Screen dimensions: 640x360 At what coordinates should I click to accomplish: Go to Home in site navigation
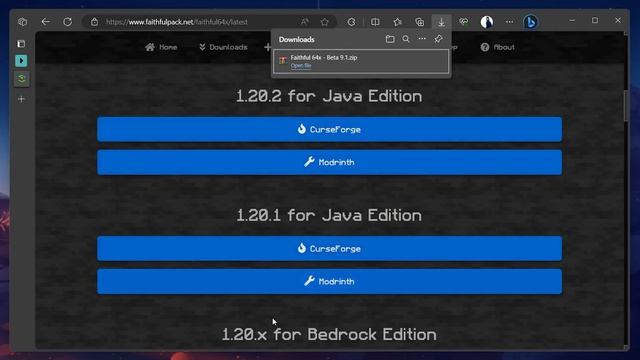161,47
